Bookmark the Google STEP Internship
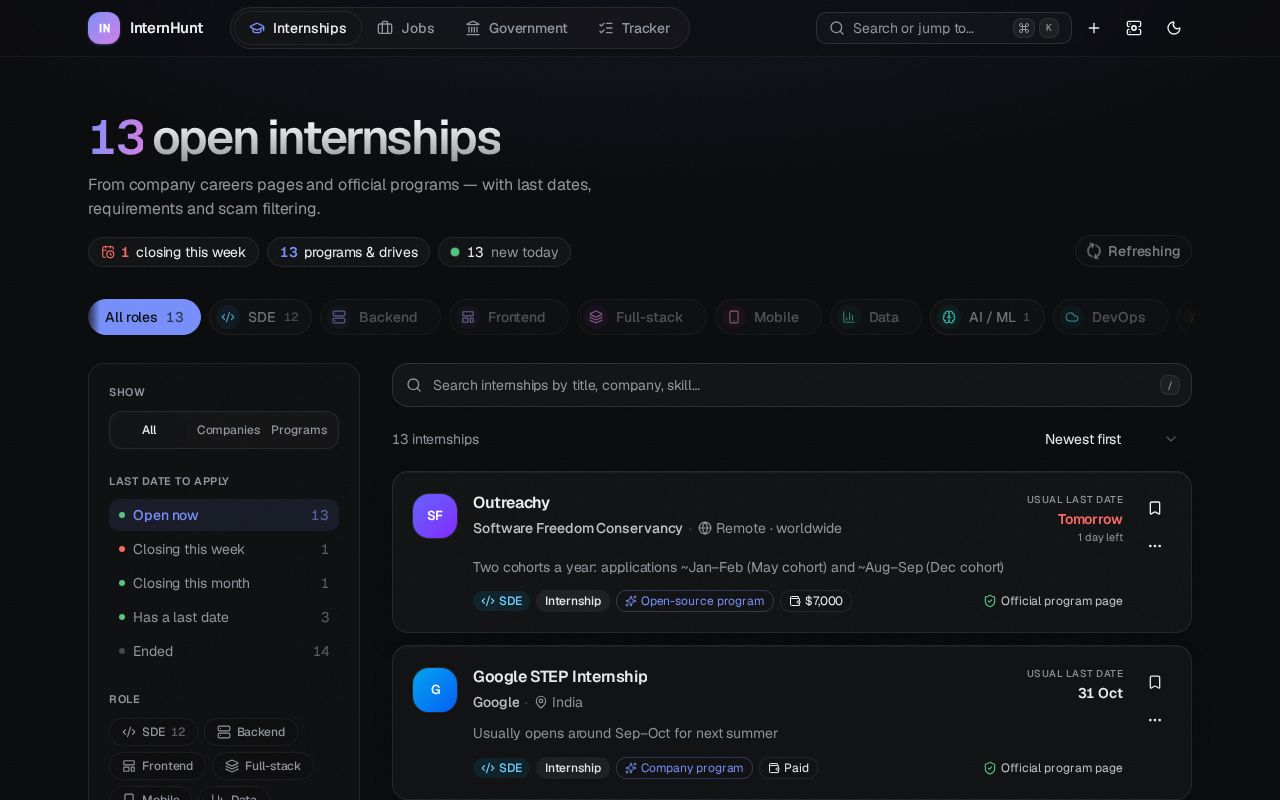 point(1155,682)
